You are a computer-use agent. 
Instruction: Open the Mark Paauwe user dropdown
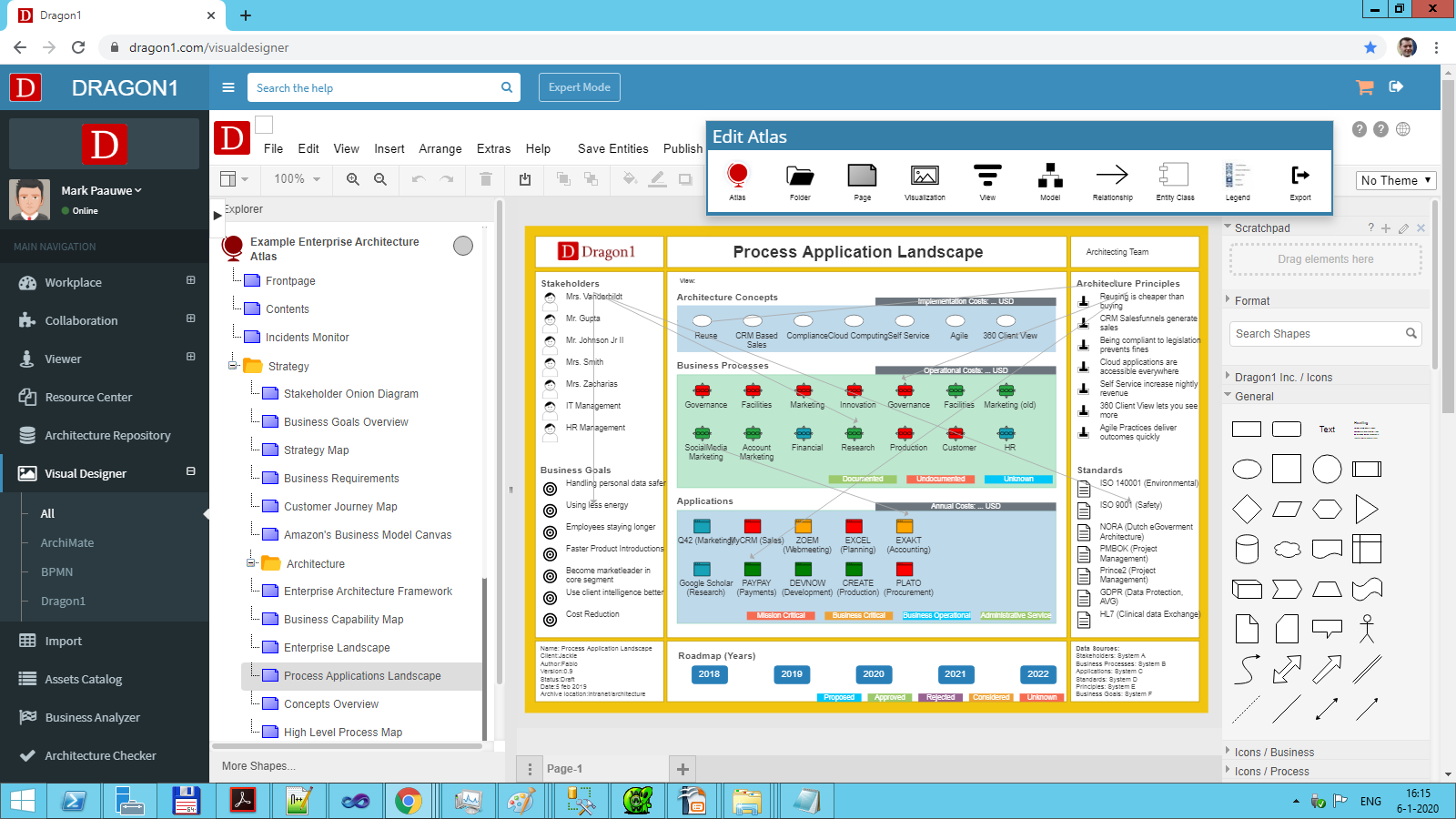pos(101,191)
